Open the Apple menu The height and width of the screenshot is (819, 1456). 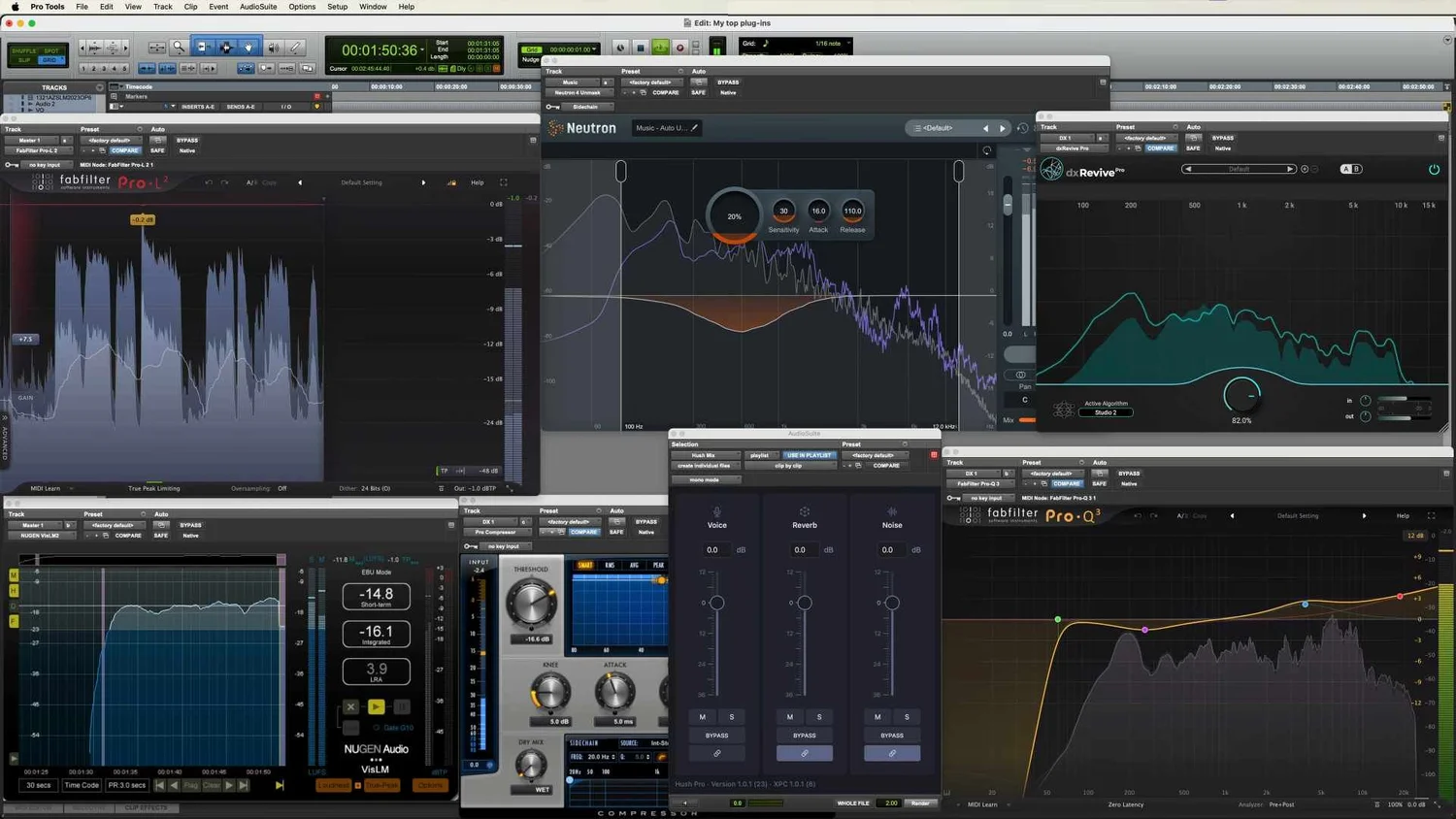(x=15, y=7)
